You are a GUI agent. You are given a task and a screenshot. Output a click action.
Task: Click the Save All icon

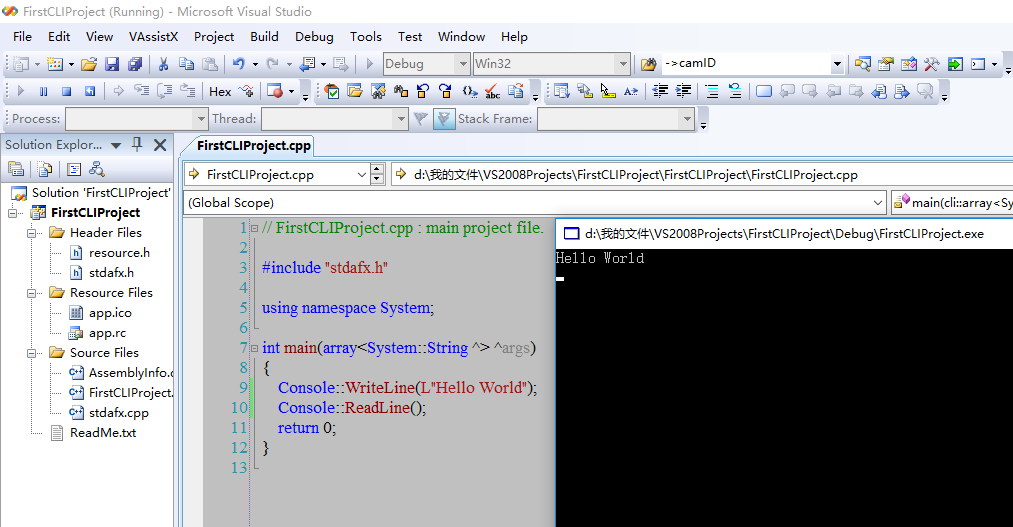(x=135, y=64)
